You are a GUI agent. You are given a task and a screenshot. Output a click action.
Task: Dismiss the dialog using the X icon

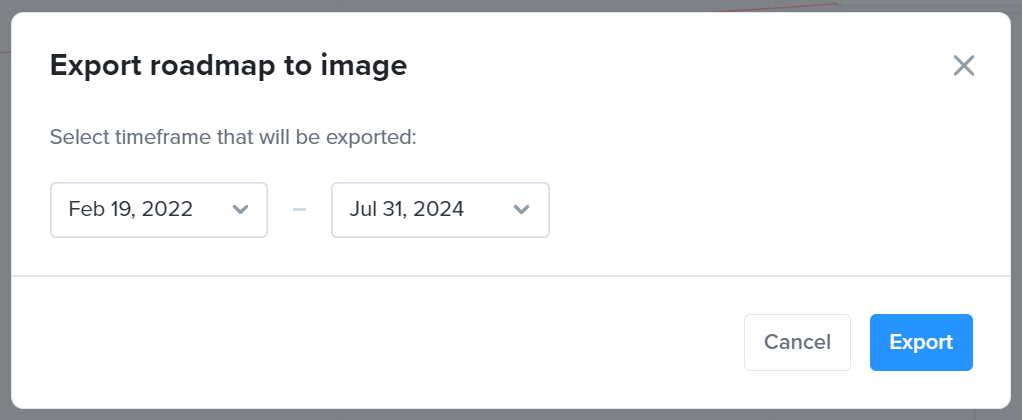pos(963,66)
